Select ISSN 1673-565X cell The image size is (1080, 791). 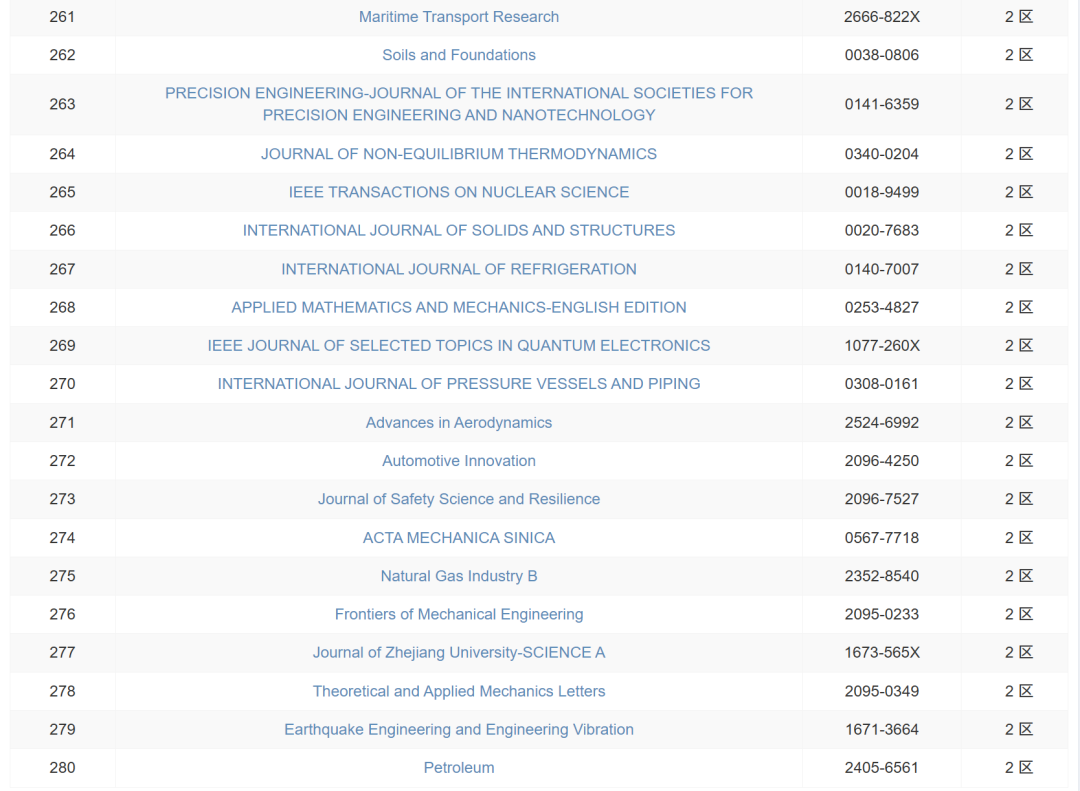[x=882, y=653]
